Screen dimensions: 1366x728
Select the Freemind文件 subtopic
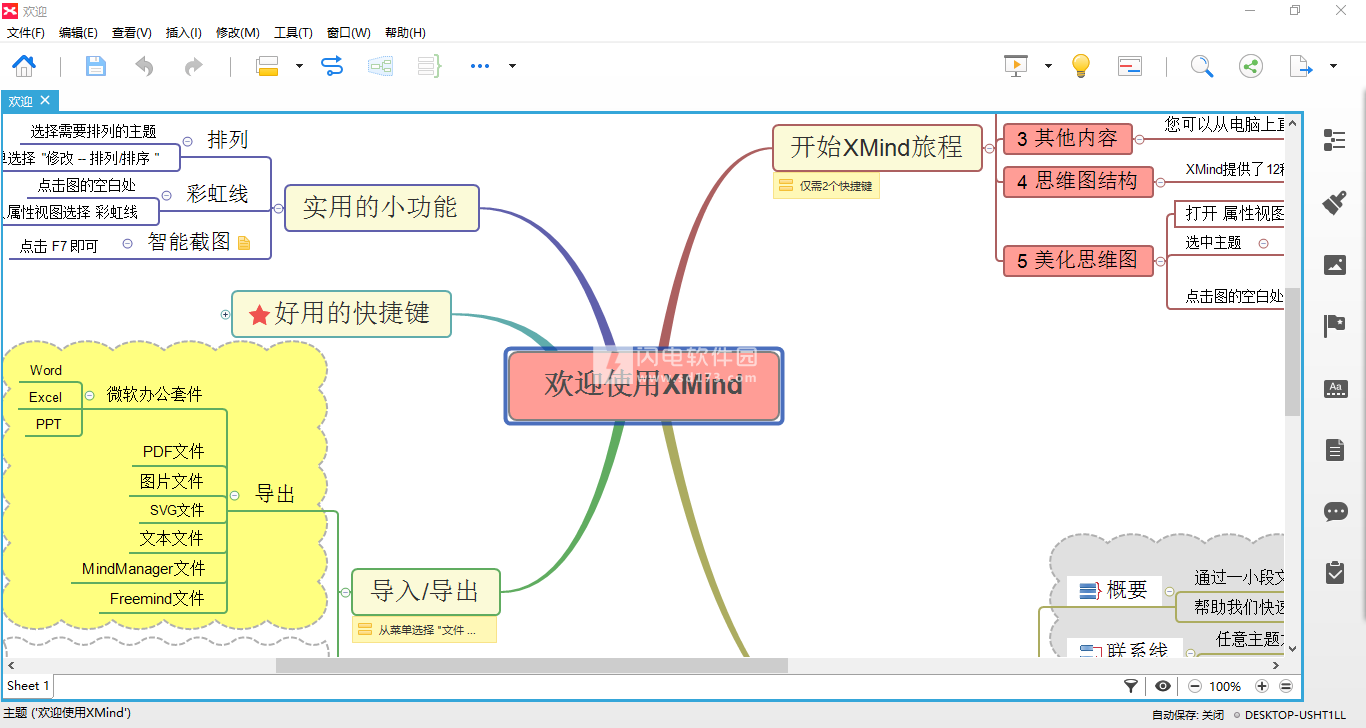pos(157,598)
